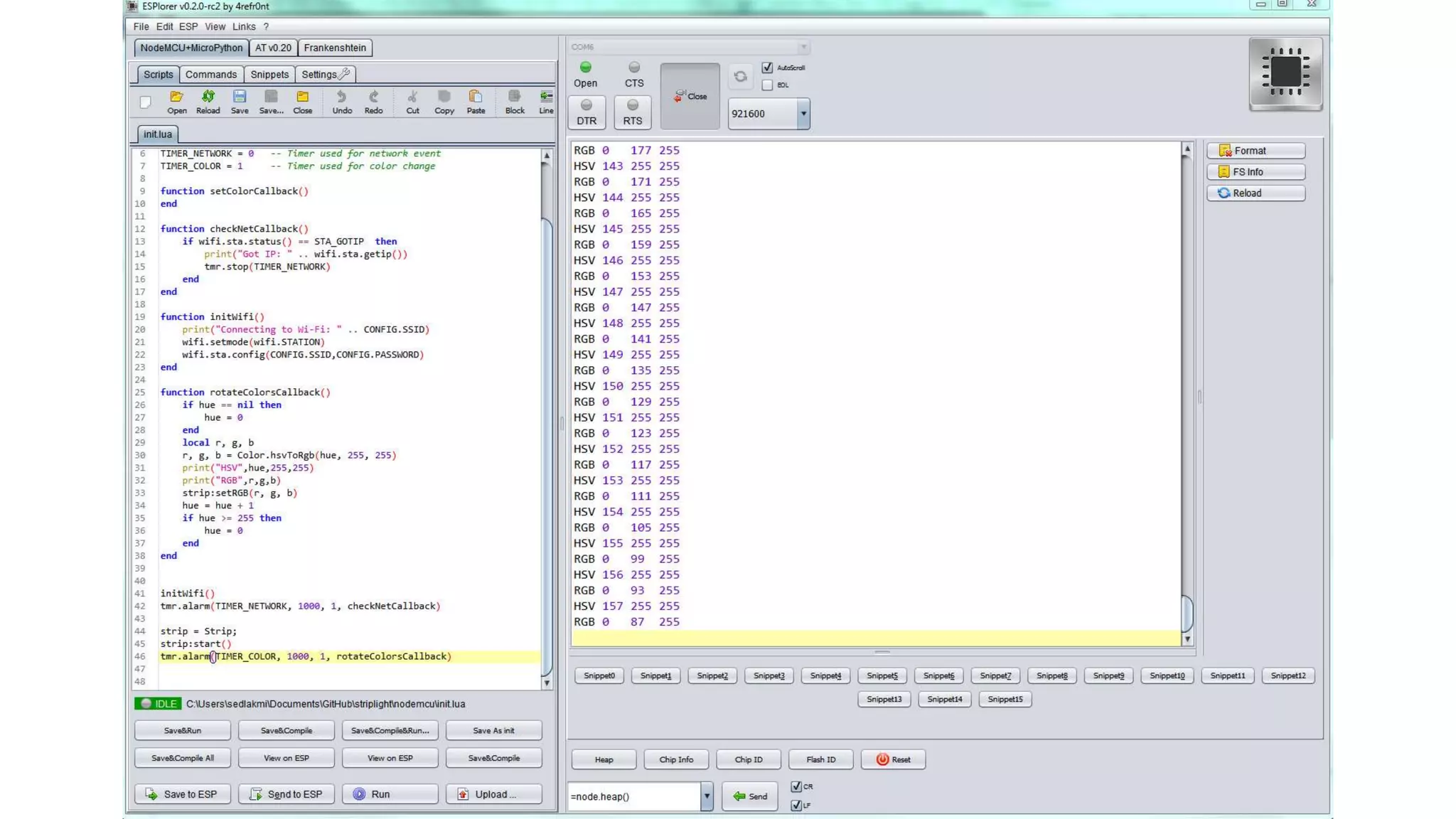Click the Flash ID button
This screenshot has width=1456, height=819.
coord(821,759)
